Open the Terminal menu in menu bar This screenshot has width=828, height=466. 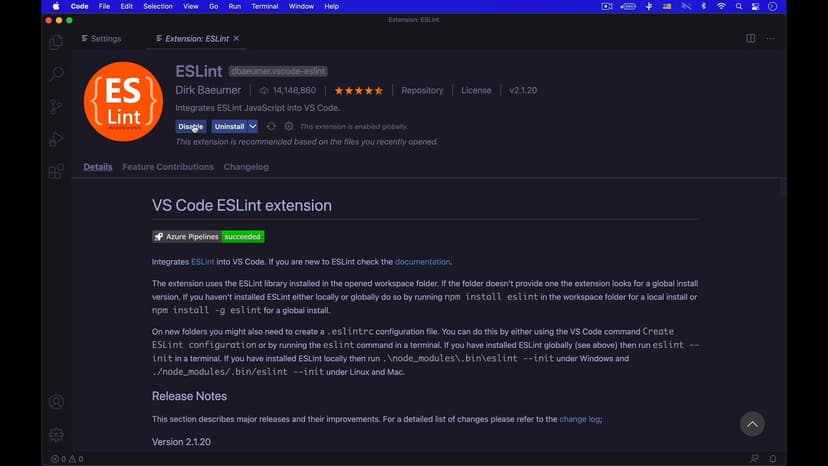(265, 6)
